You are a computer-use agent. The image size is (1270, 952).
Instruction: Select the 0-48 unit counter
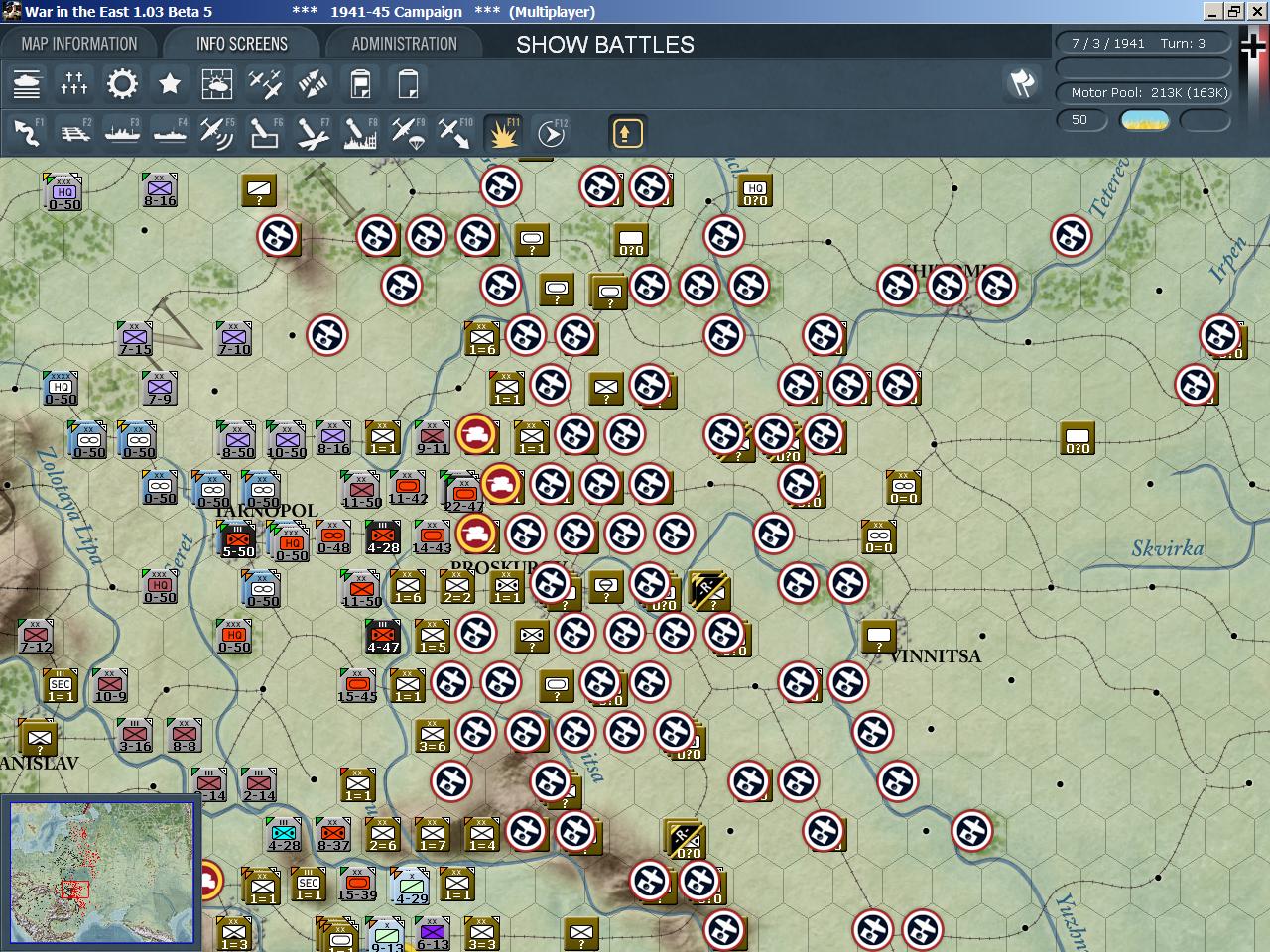pyautogui.click(x=333, y=537)
